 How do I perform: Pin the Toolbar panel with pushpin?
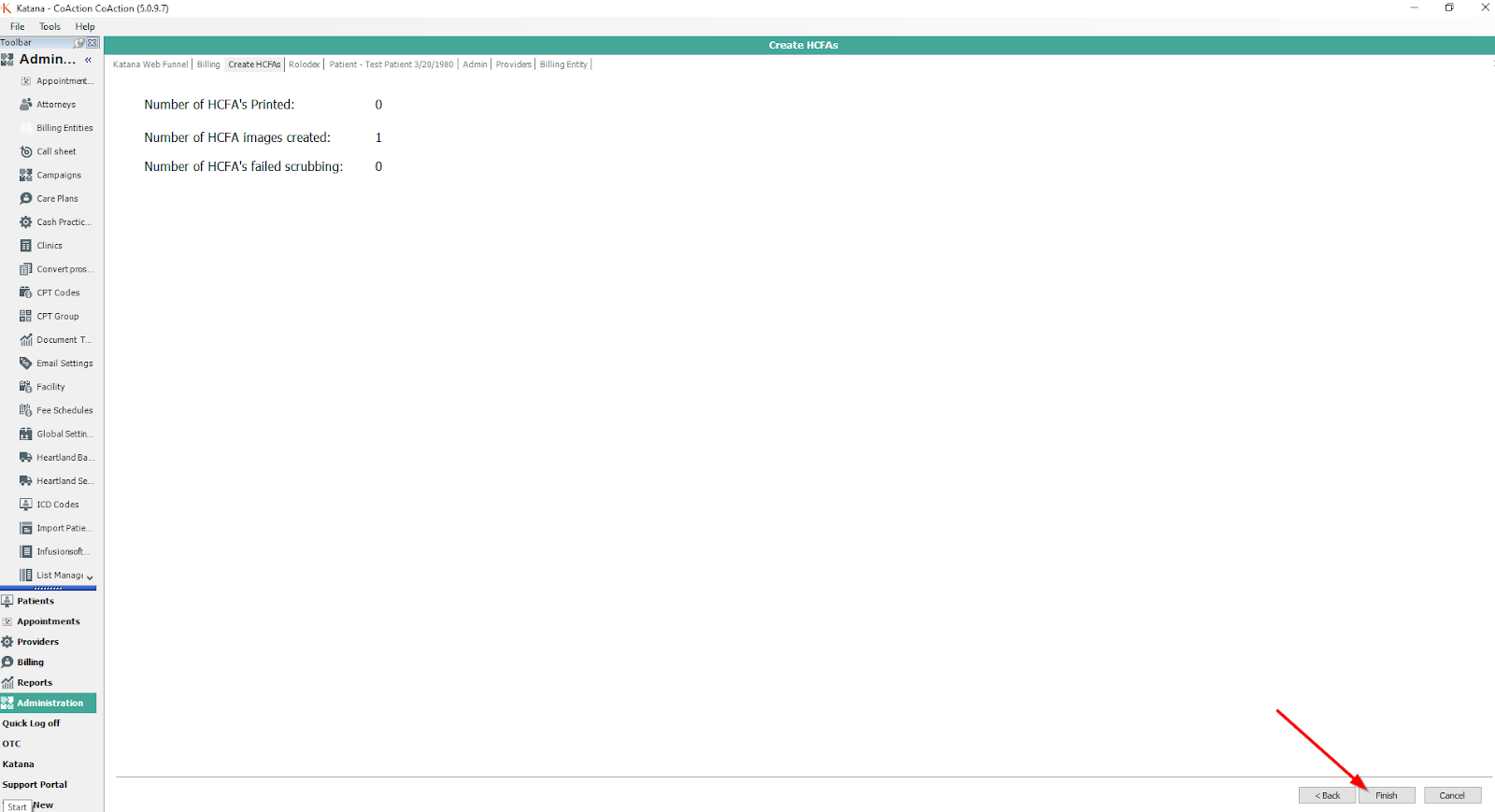pyautogui.click(x=79, y=43)
